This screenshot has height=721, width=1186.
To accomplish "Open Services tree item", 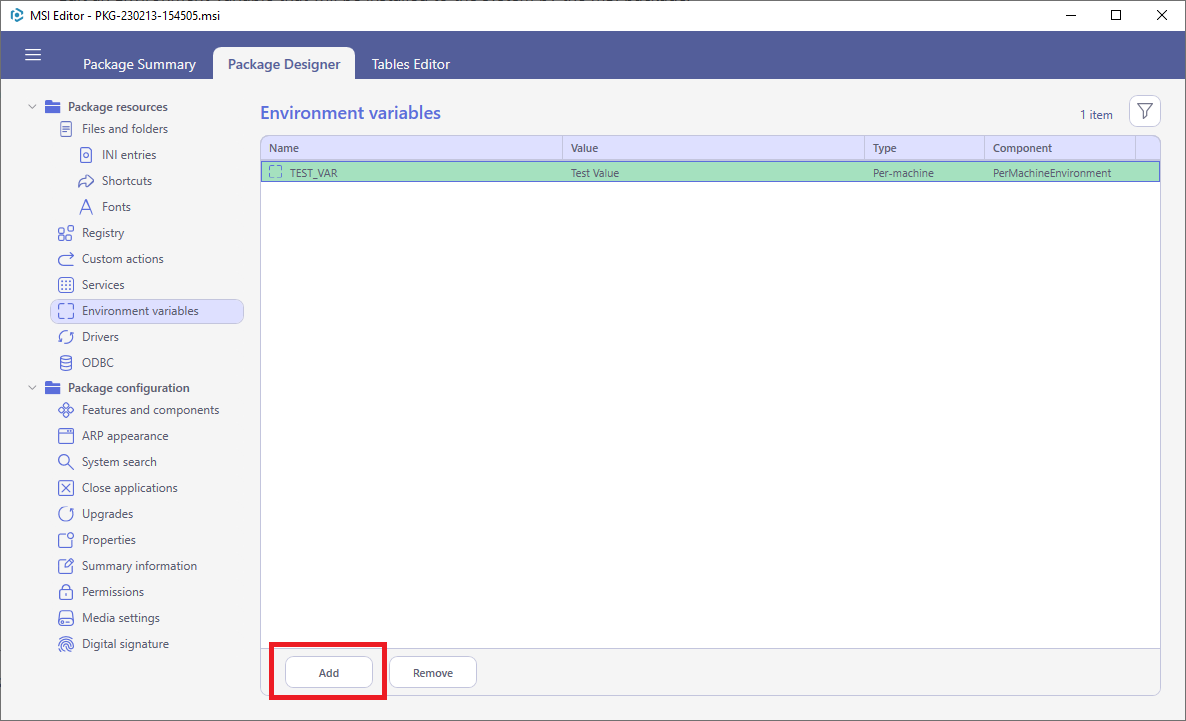I will 103,285.
